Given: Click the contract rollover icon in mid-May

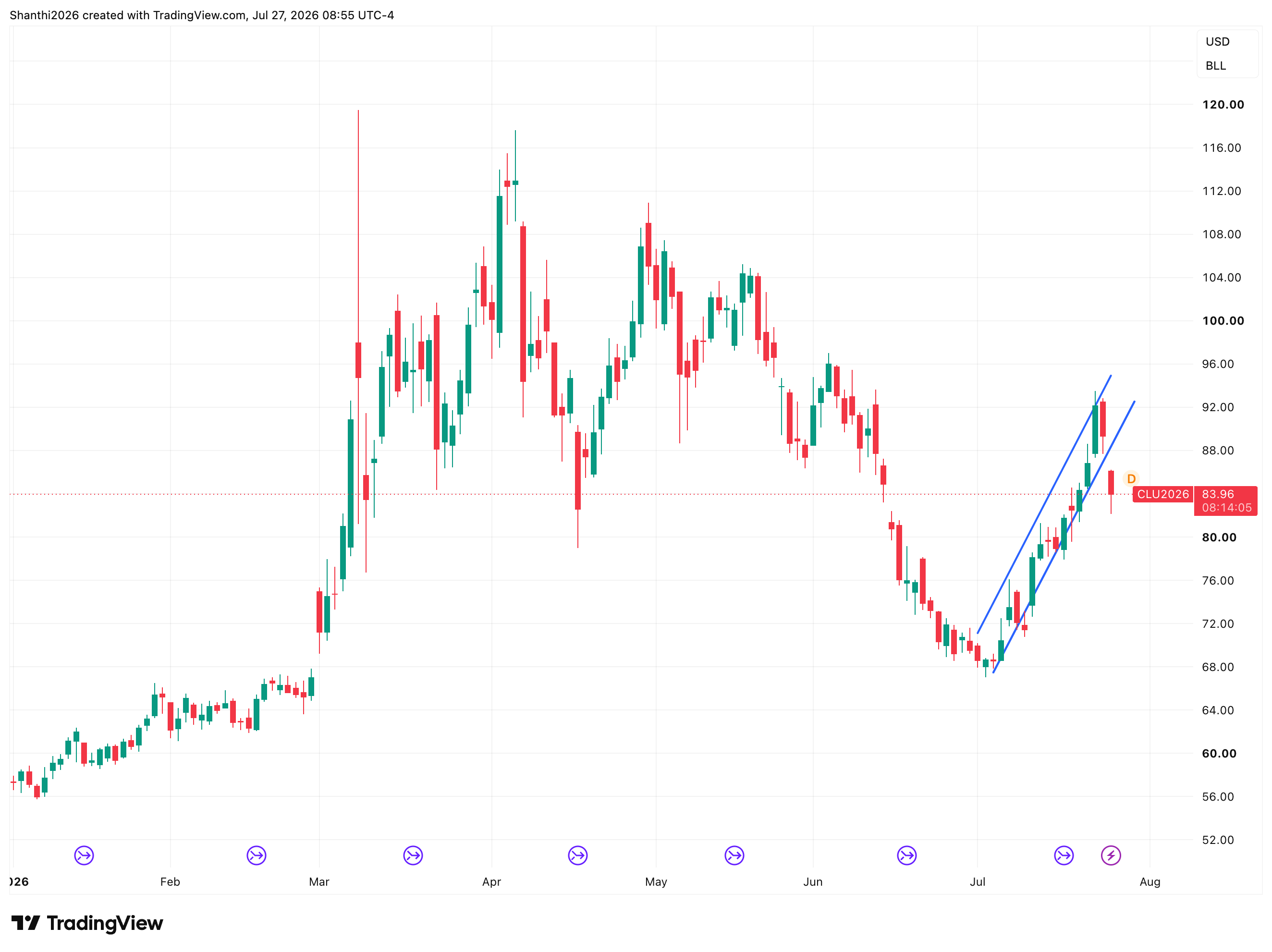Looking at the screenshot, I should [735, 855].
